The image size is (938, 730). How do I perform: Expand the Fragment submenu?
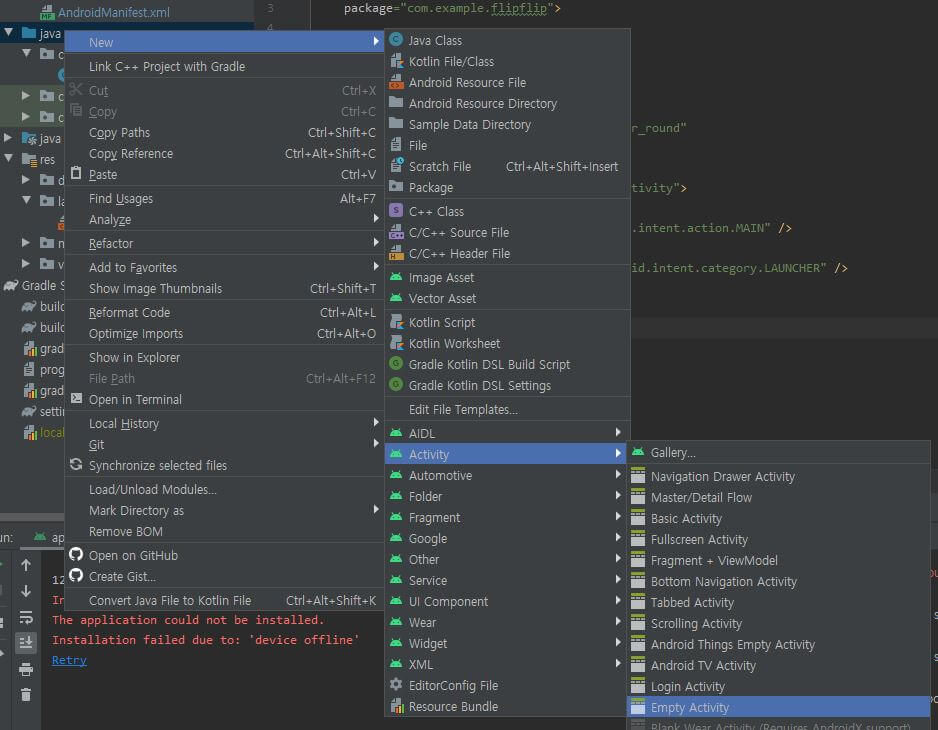[x=507, y=518]
